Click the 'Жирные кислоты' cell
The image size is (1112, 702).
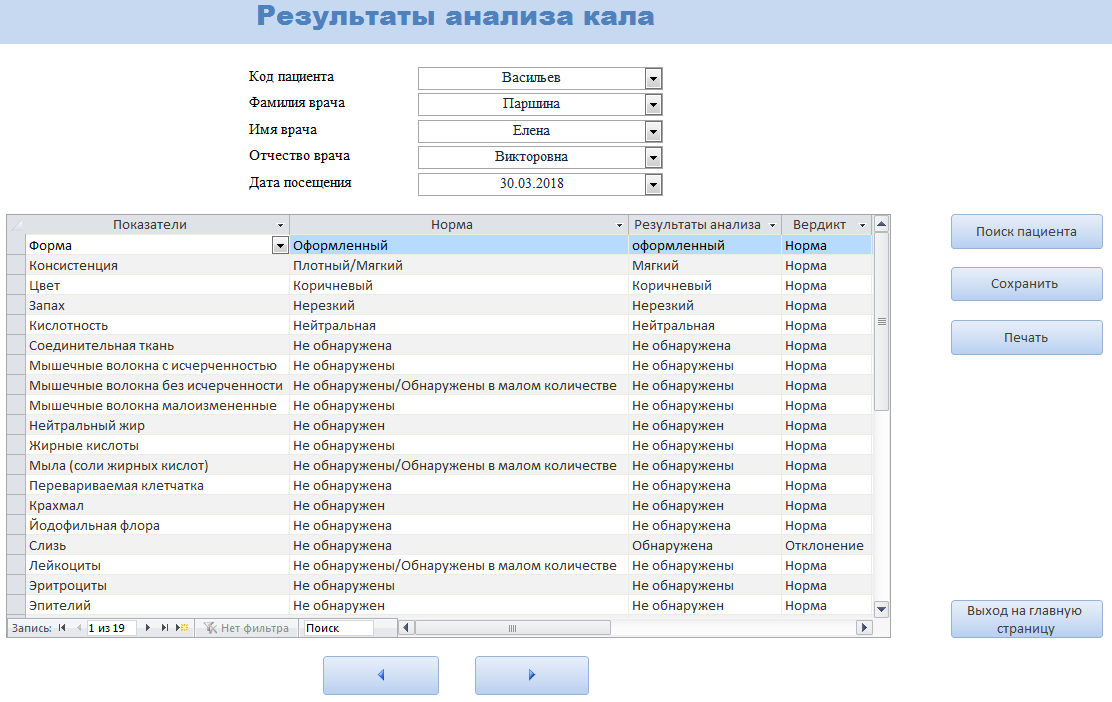(x=157, y=445)
